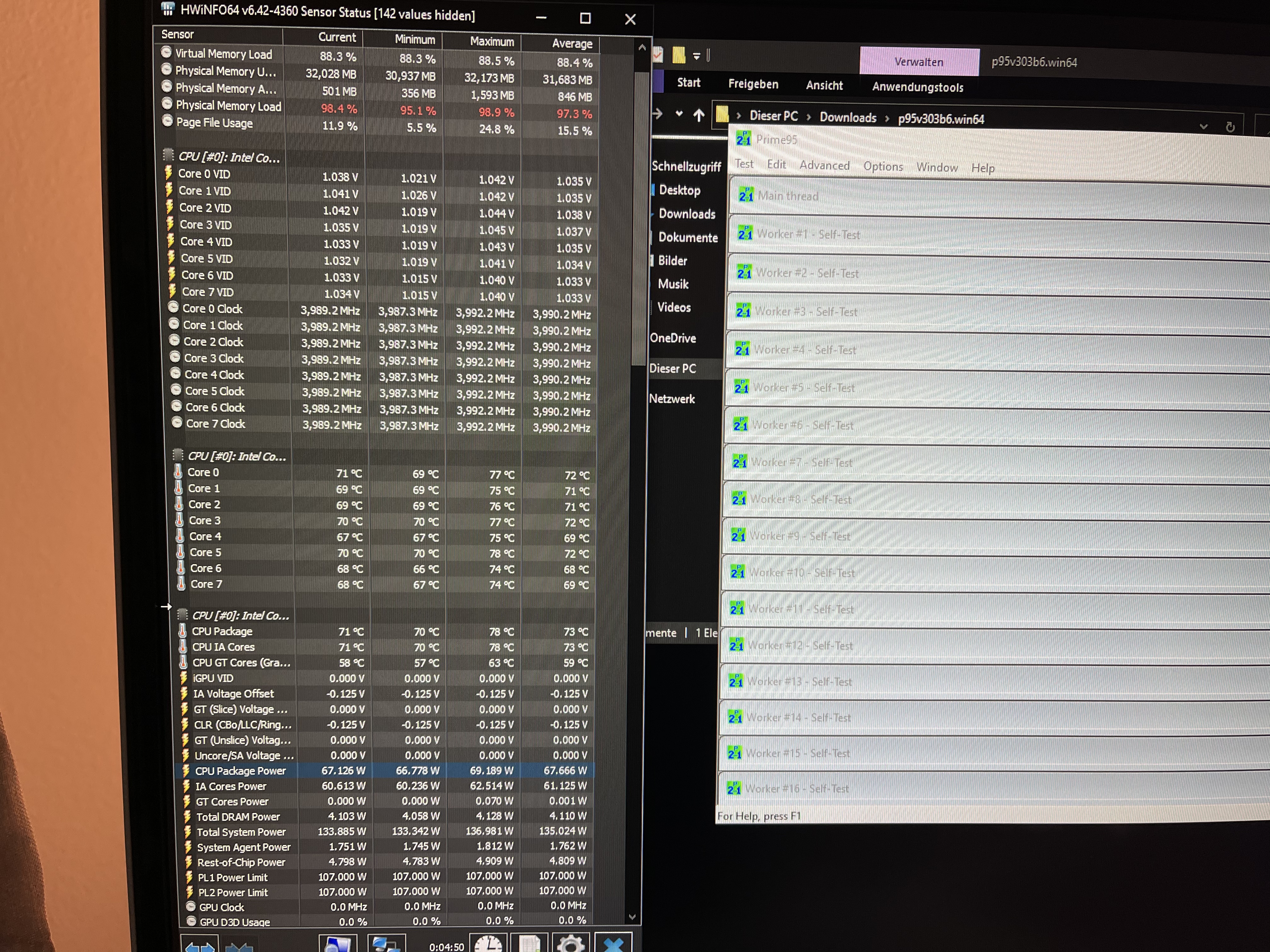This screenshot has height=952, width=1270.
Task: Open the networked computers remote icon in HWiNFO
Action: point(386,944)
